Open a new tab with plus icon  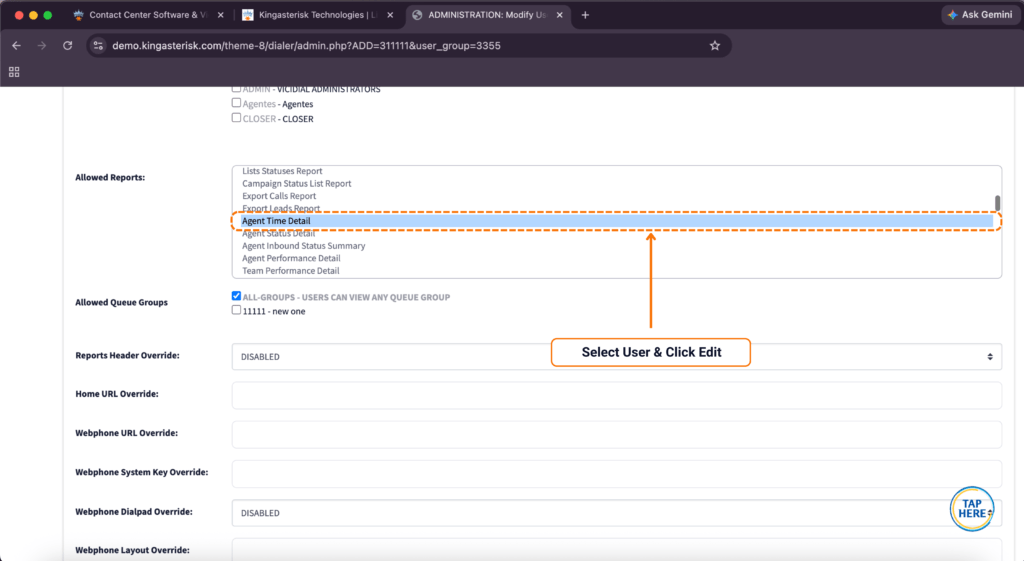[585, 15]
